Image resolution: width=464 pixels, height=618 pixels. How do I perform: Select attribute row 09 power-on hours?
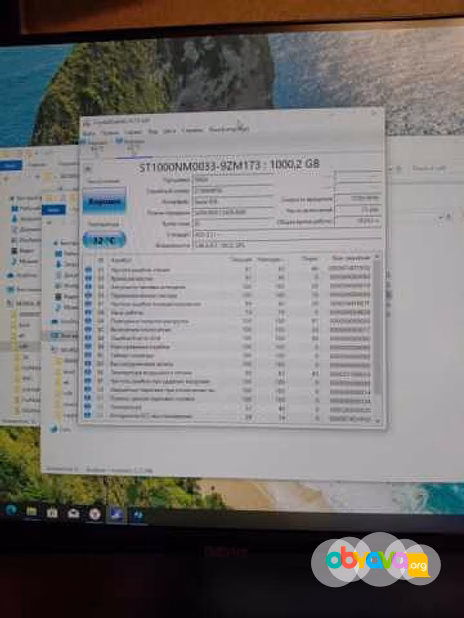point(227,313)
